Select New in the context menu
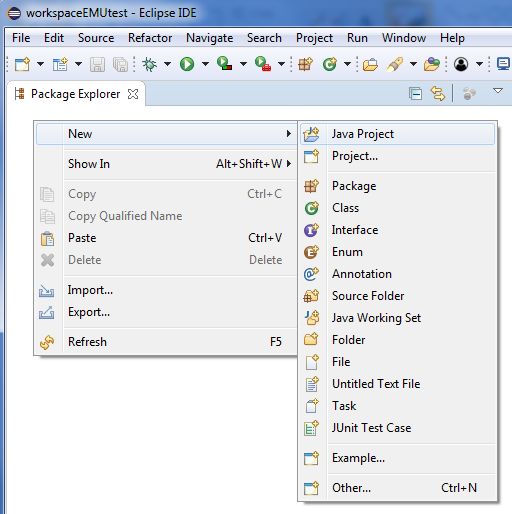 (166, 134)
